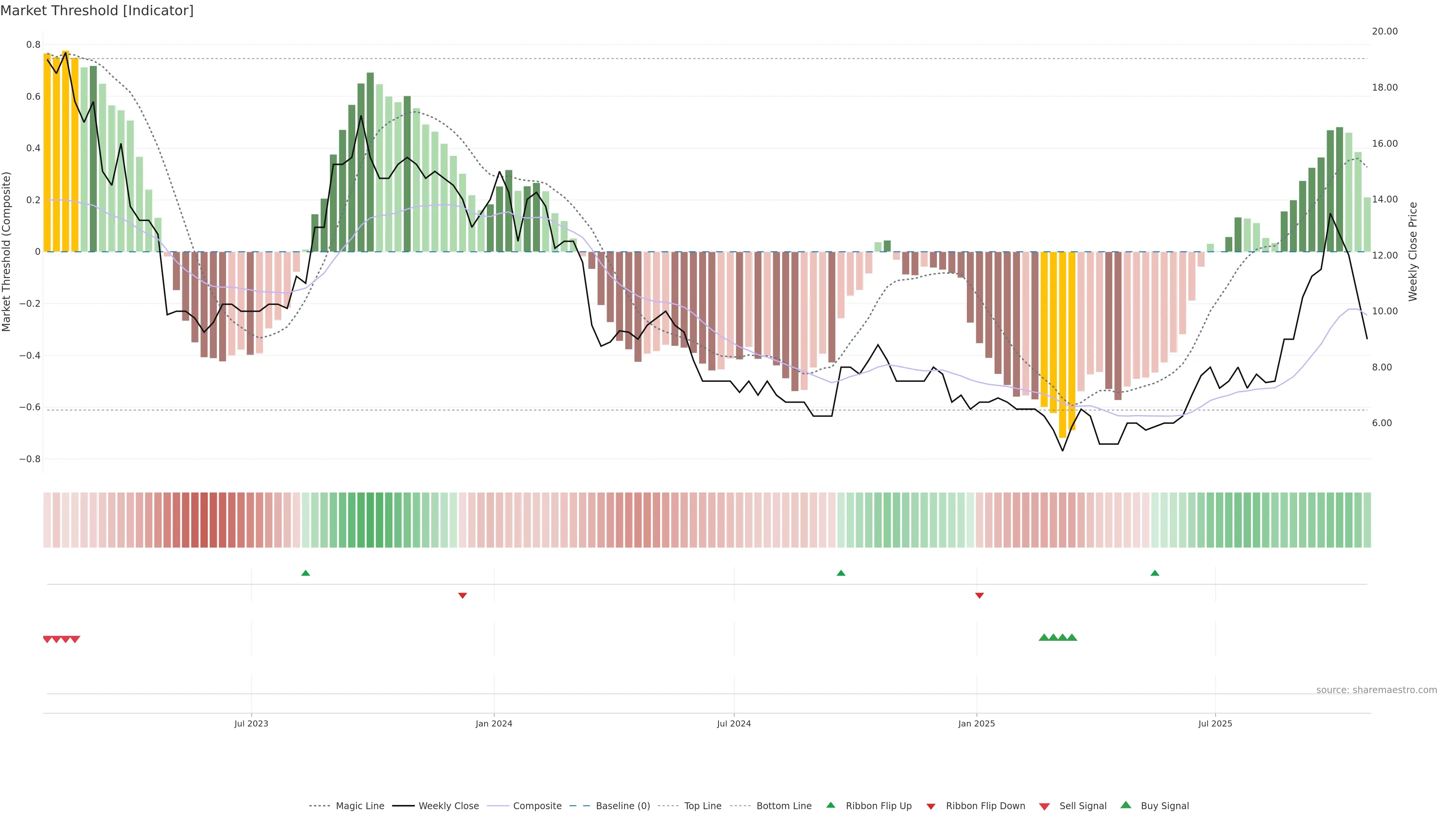Click the red ribbon flip-down marker before Jan 2024
Image resolution: width=1456 pixels, height=819 pixels.
462,595
